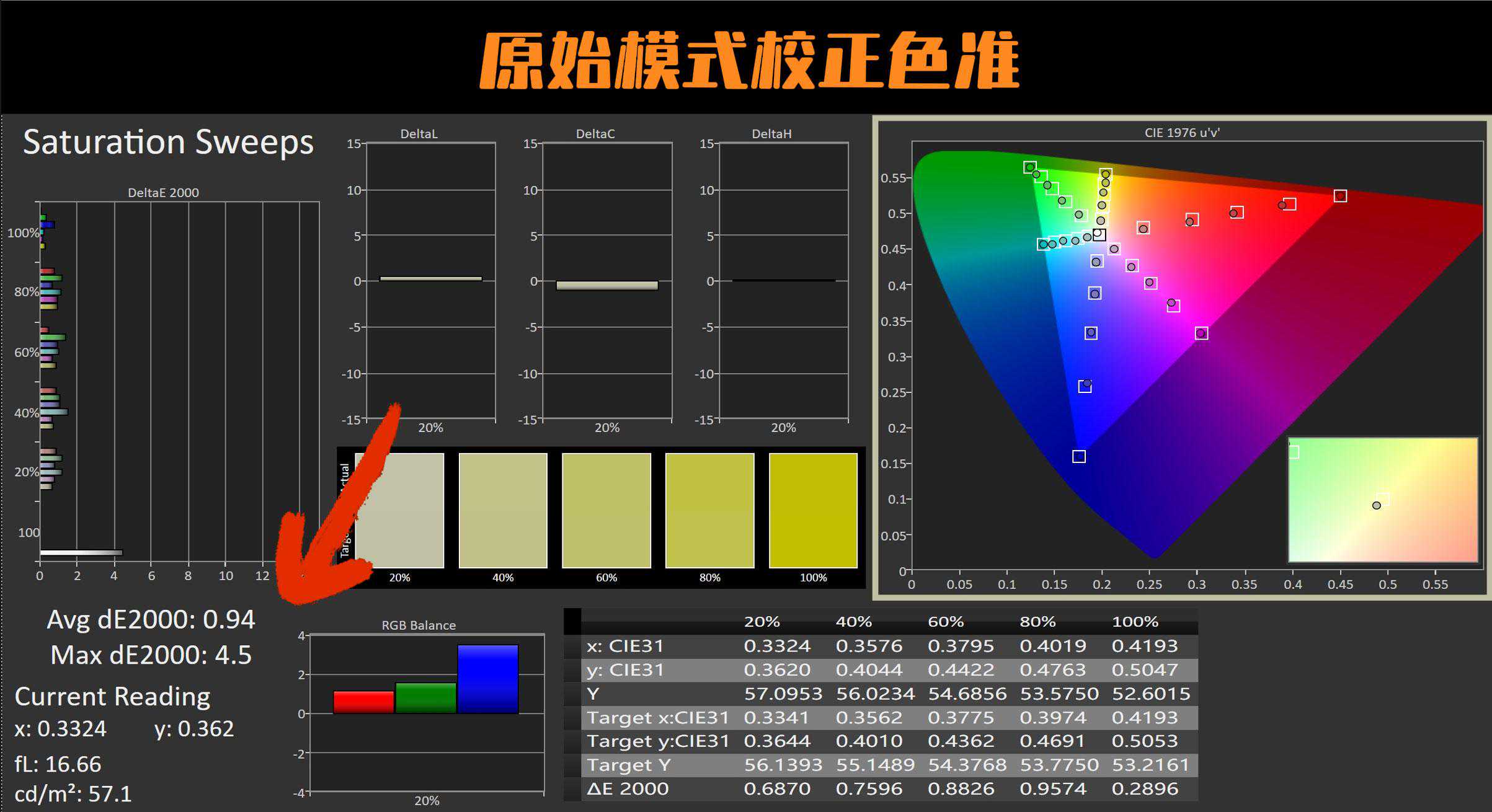Select the 60% yellow saturation swatch
Viewport: 1492px width, 812px height.
click(x=606, y=510)
